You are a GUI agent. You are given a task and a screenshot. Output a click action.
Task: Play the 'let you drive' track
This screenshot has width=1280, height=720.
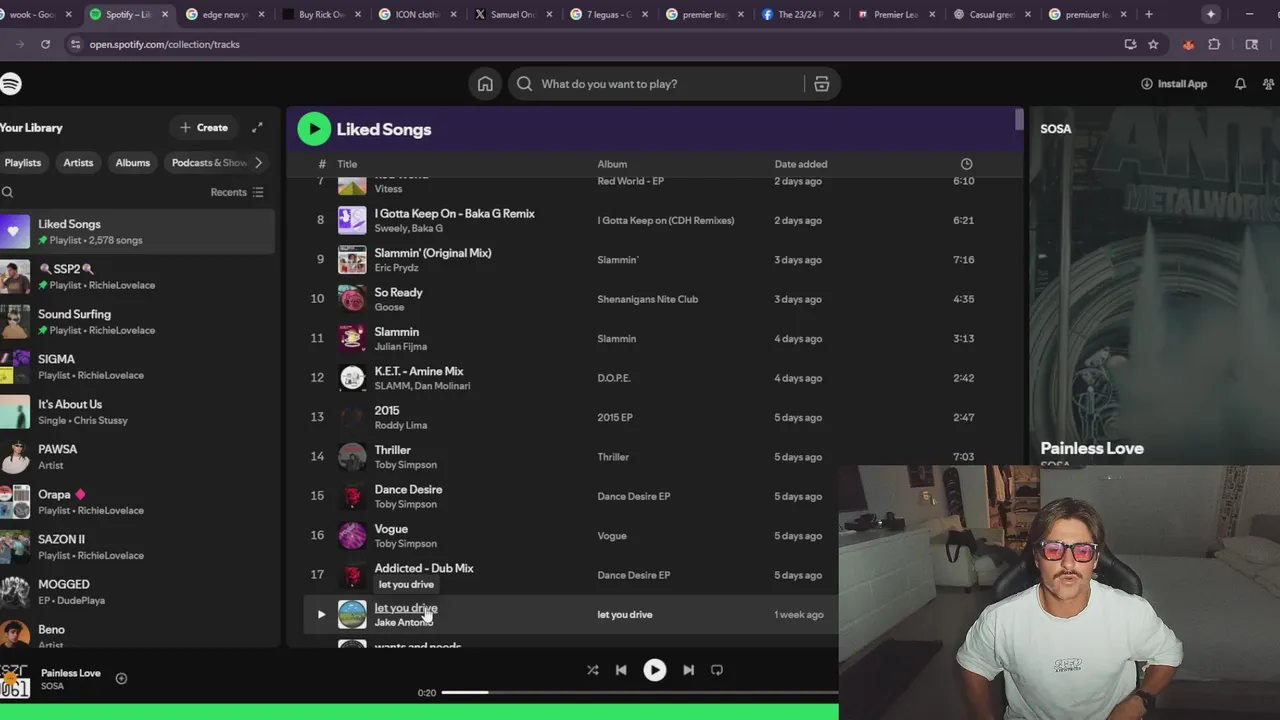click(321, 614)
